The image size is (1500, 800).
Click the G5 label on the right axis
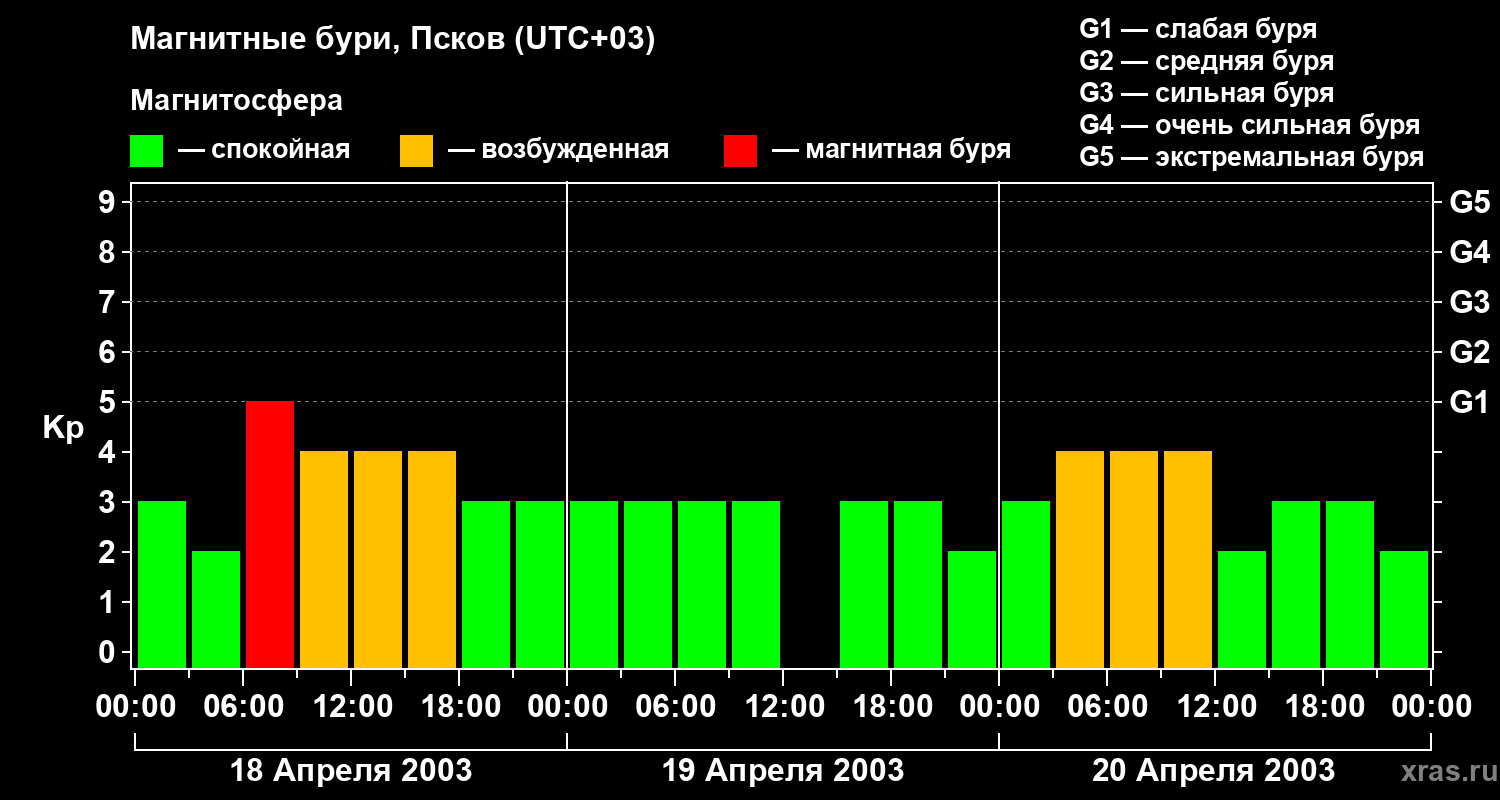pos(1470,202)
